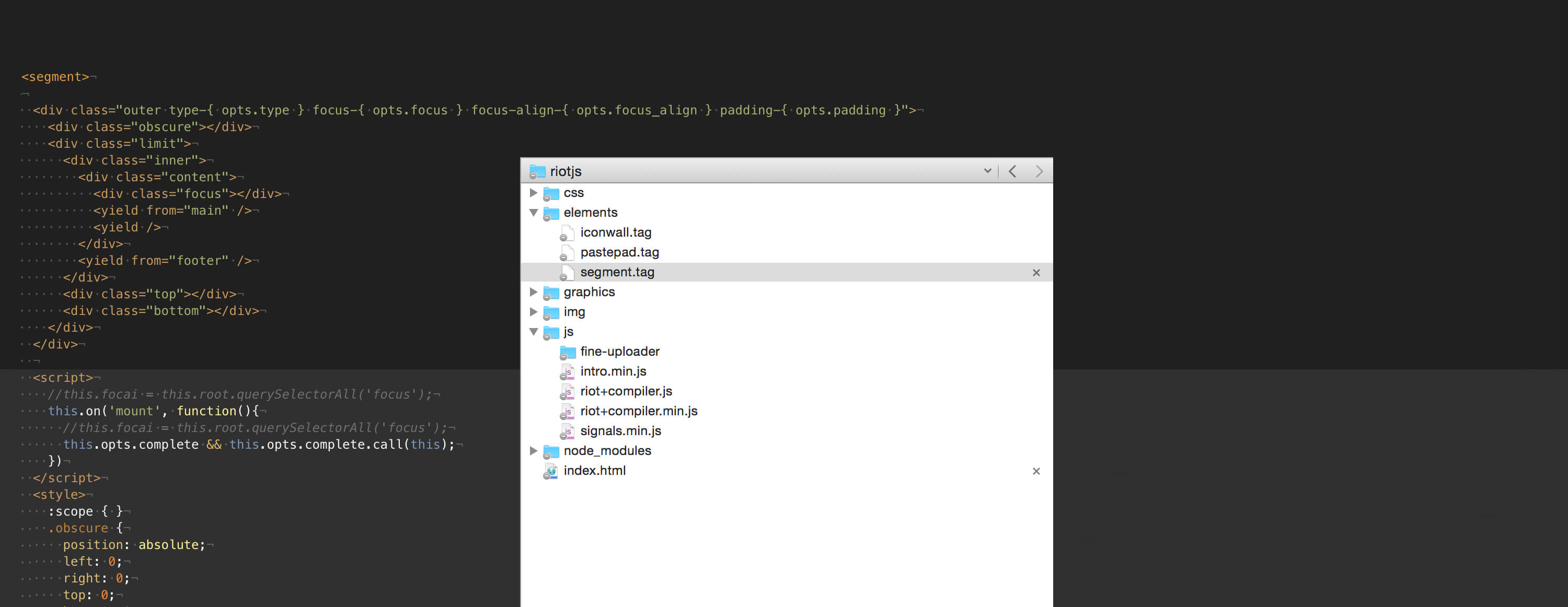The width and height of the screenshot is (1568, 607).
Task: Open riot+compiler.min.js from the tree
Action: point(639,411)
